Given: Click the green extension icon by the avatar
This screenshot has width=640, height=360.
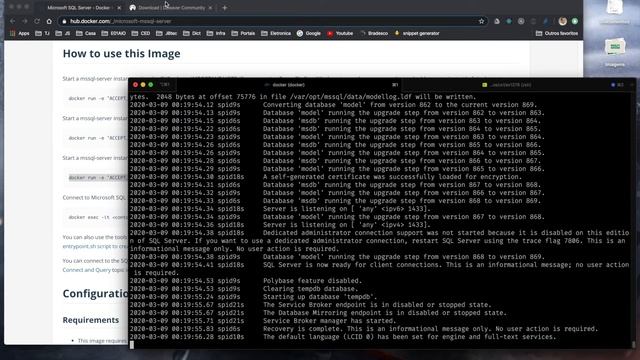Looking at the screenshot, I should 575,21.
